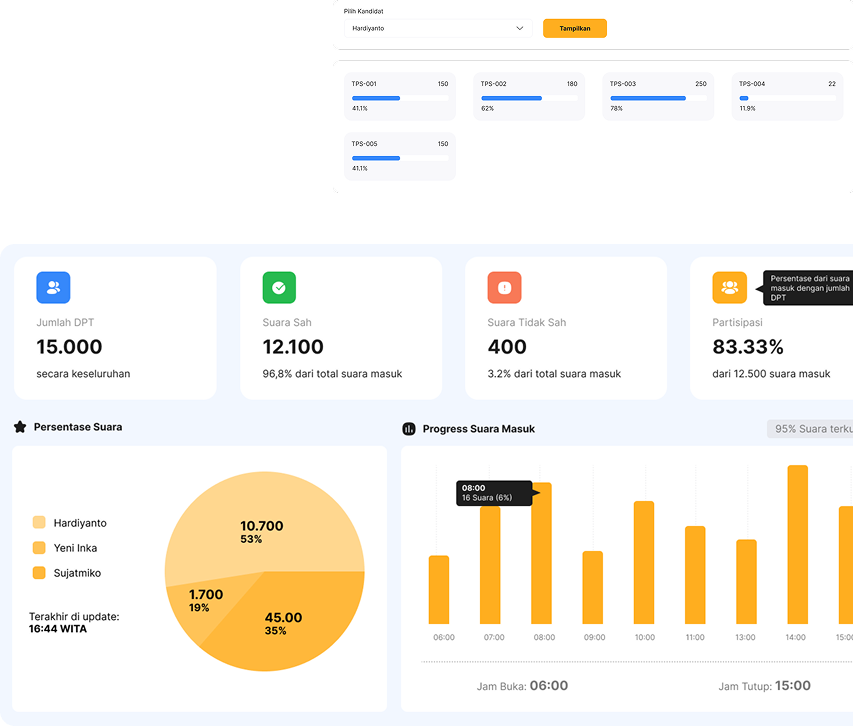Click the tallest bar at 14:00
The height and width of the screenshot is (726, 853).
(x=797, y=545)
